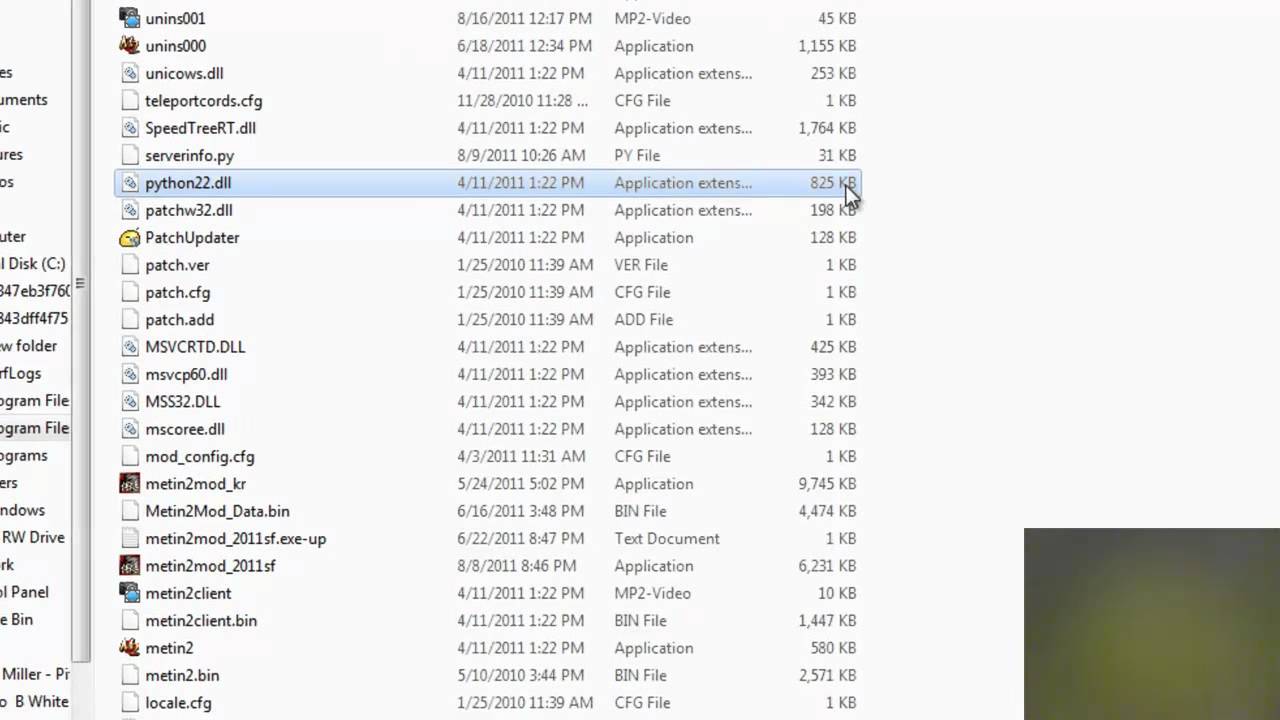Select the file name mod_config.cfg
1280x720 pixels.
click(x=200, y=456)
